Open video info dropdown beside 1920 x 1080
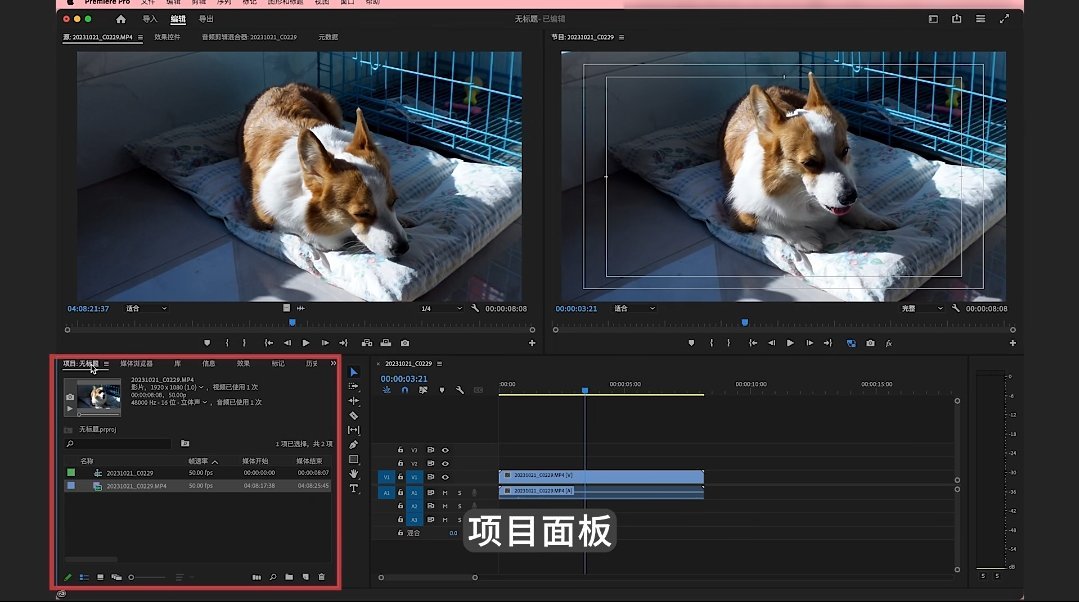The width and height of the screenshot is (1079, 602). (201, 388)
